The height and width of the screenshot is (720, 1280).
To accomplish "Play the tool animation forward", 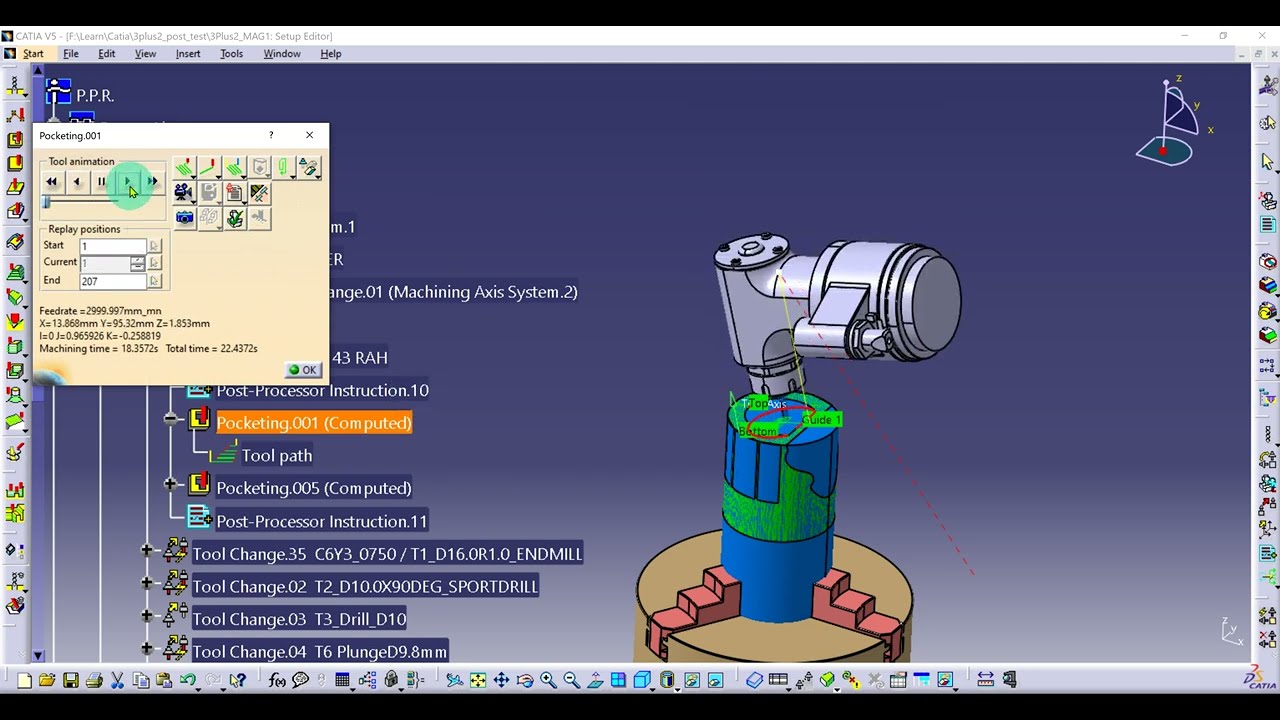I will click(x=128, y=182).
